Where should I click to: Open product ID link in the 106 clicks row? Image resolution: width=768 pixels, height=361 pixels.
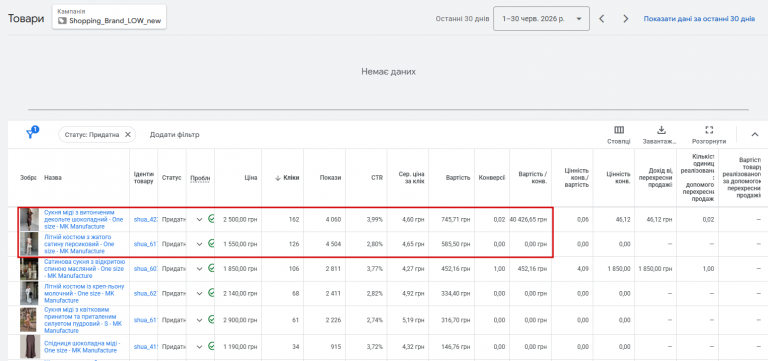click(x=145, y=268)
